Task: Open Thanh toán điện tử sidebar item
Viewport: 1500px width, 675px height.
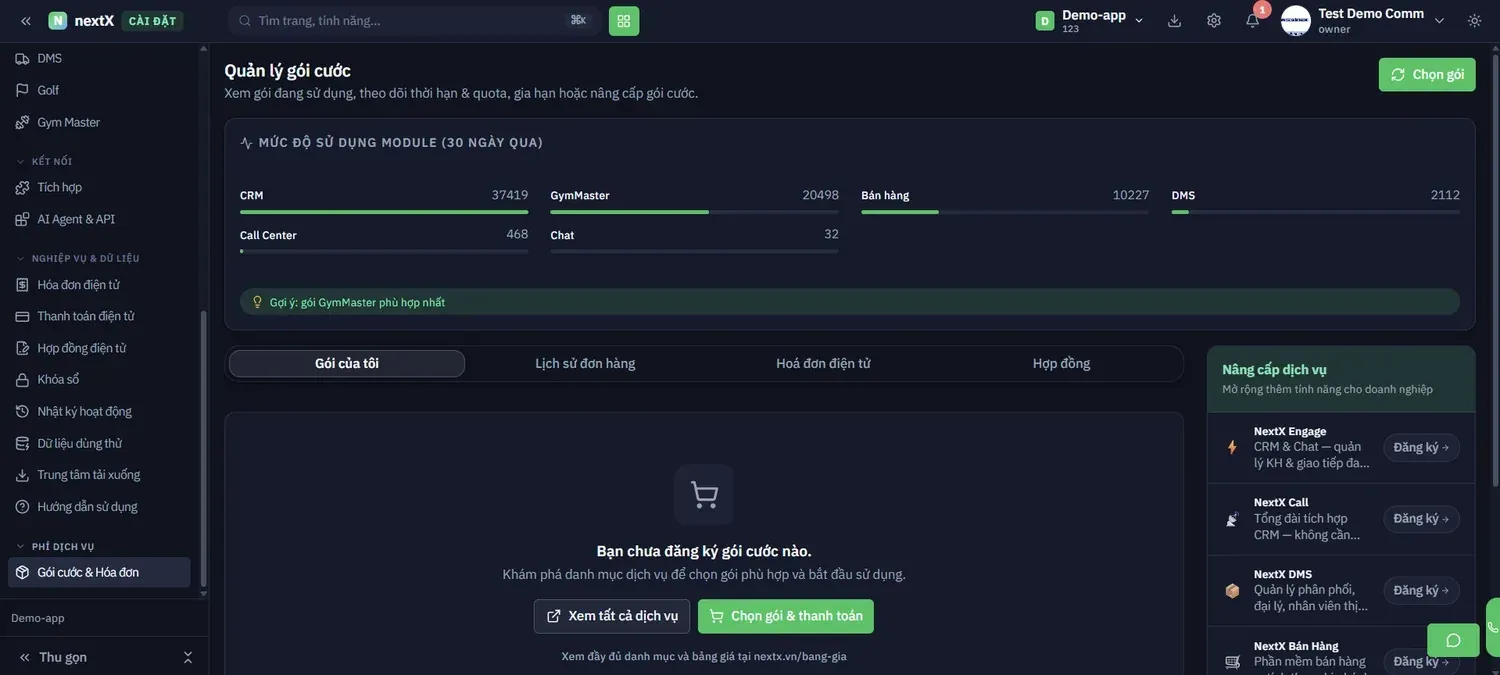Action: [99, 317]
